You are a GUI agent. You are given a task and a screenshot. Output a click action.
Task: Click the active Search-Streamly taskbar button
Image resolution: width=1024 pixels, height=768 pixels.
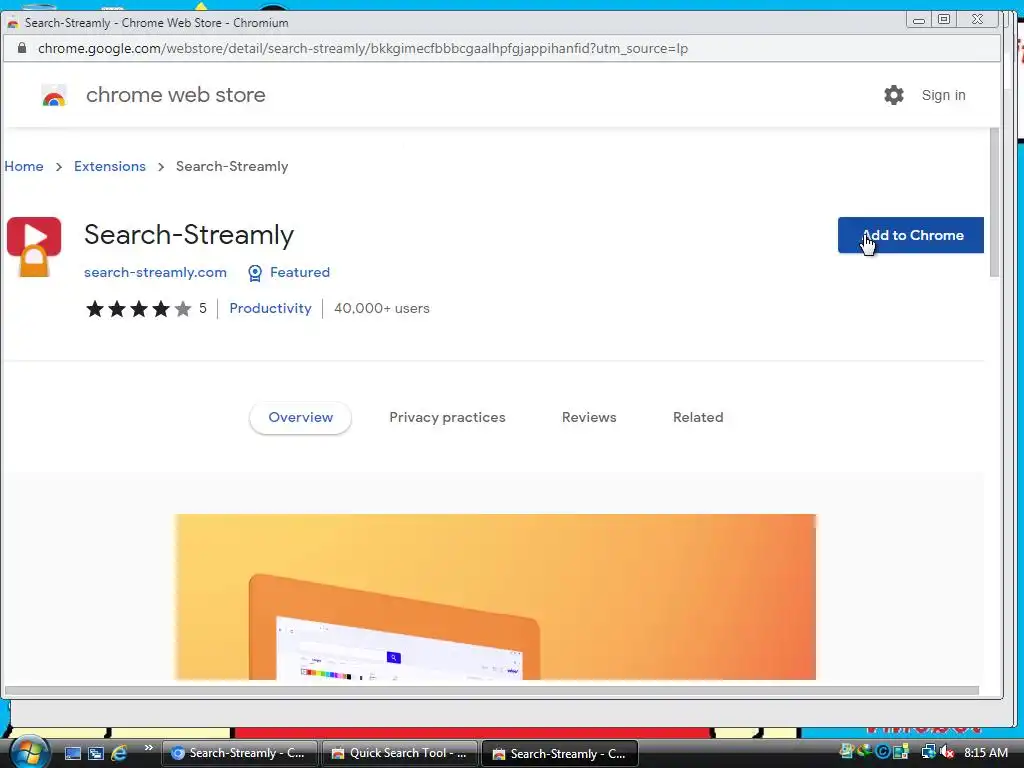(x=560, y=754)
